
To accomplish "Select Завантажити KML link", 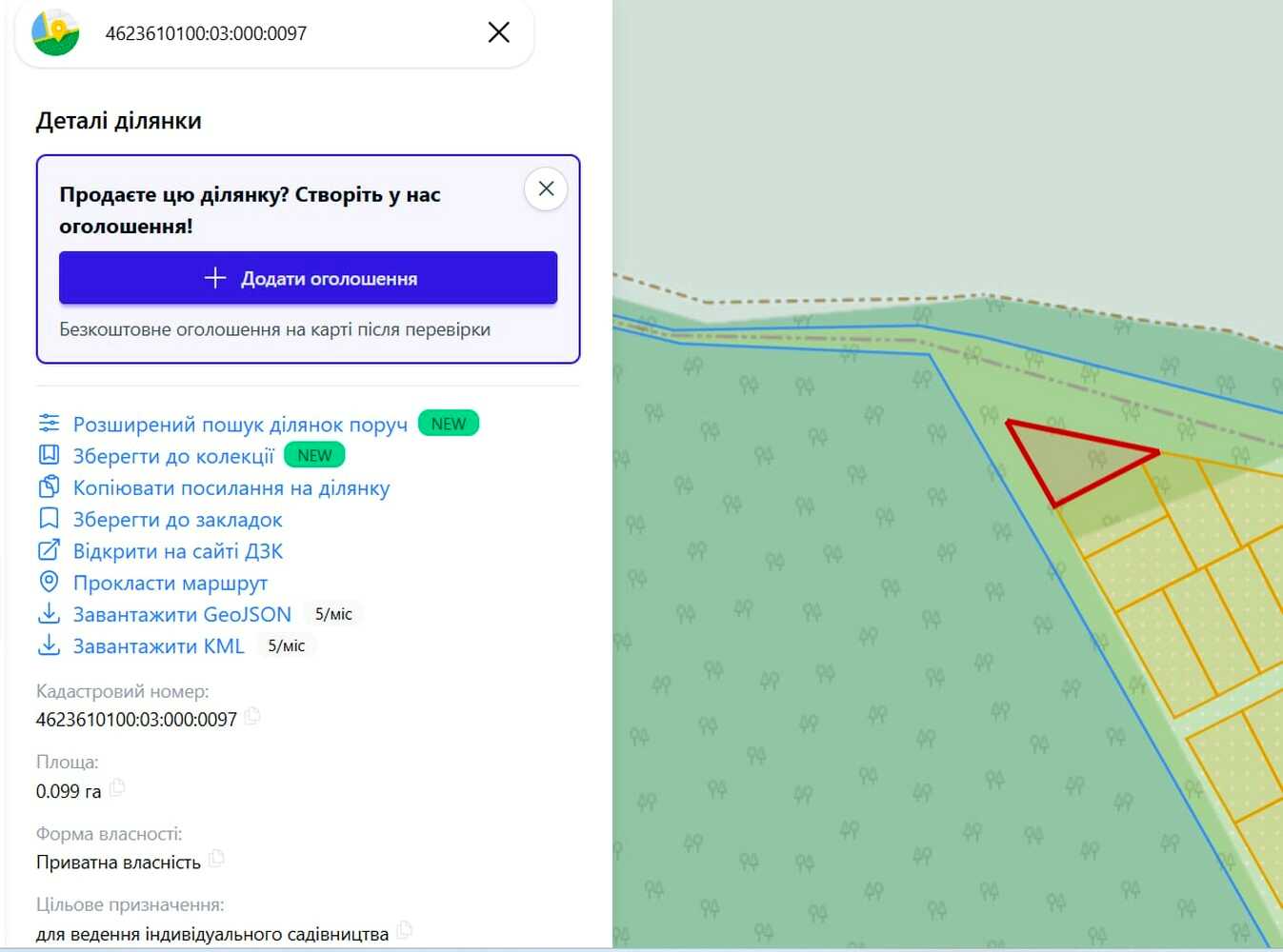I will click(x=159, y=646).
